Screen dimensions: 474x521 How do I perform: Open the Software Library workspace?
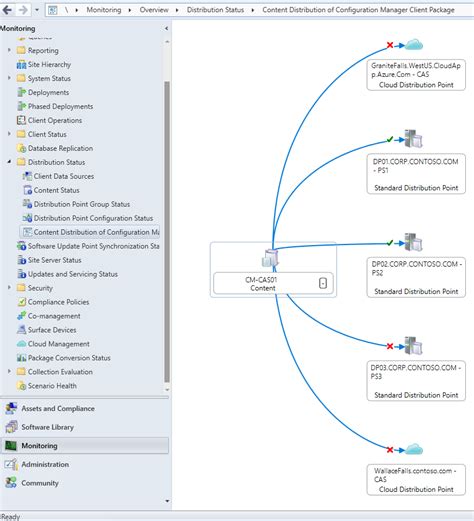[47, 427]
